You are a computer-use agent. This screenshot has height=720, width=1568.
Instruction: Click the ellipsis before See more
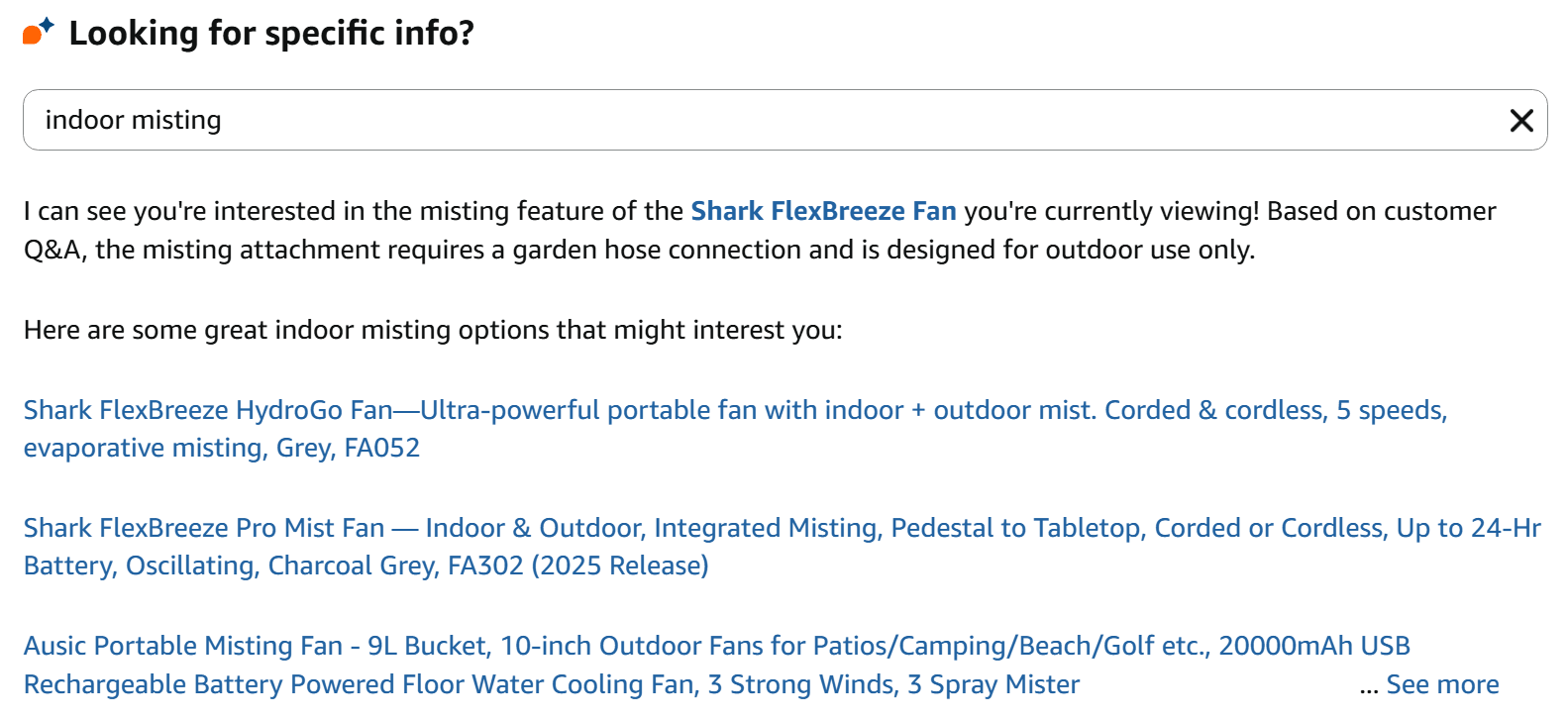click(x=1369, y=685)
